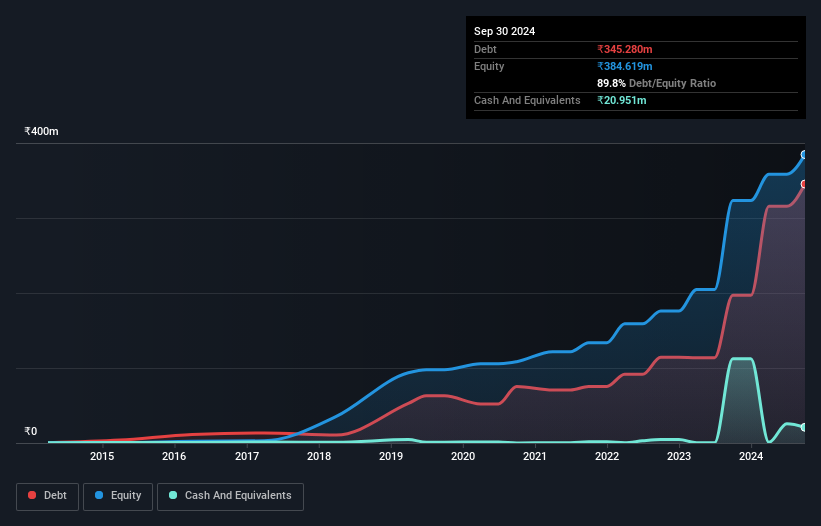Screen dimensions: 821x526
Task: Click the red Debt legend dot
Action: tap(32, 495)
